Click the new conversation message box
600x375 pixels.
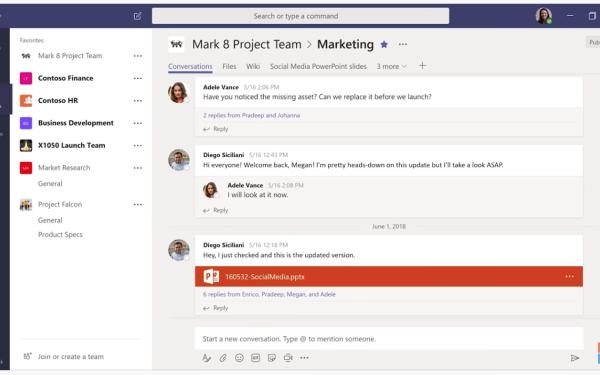(x=389, y=339)
